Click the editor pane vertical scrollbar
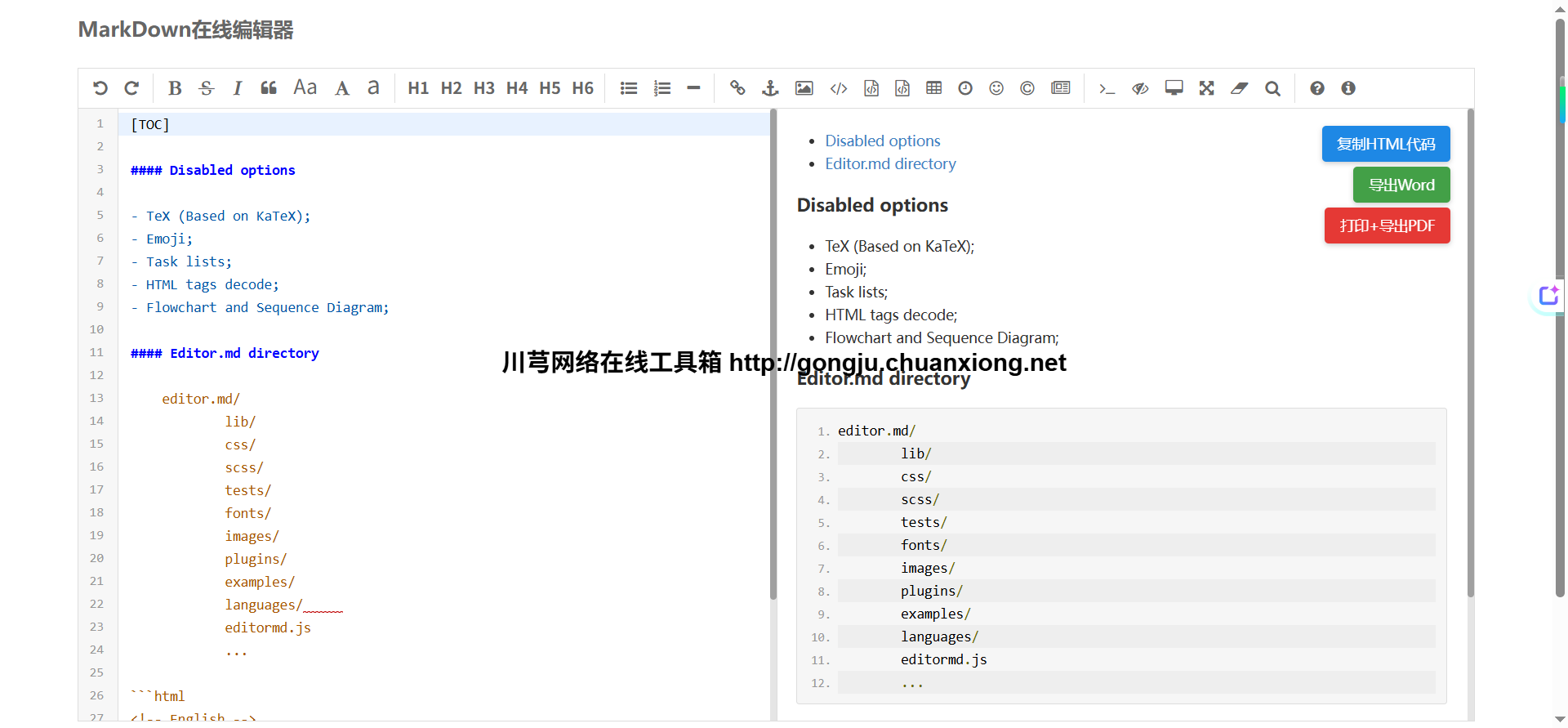The height and width of the screenshot is (728, 1568). click(773, 355)
